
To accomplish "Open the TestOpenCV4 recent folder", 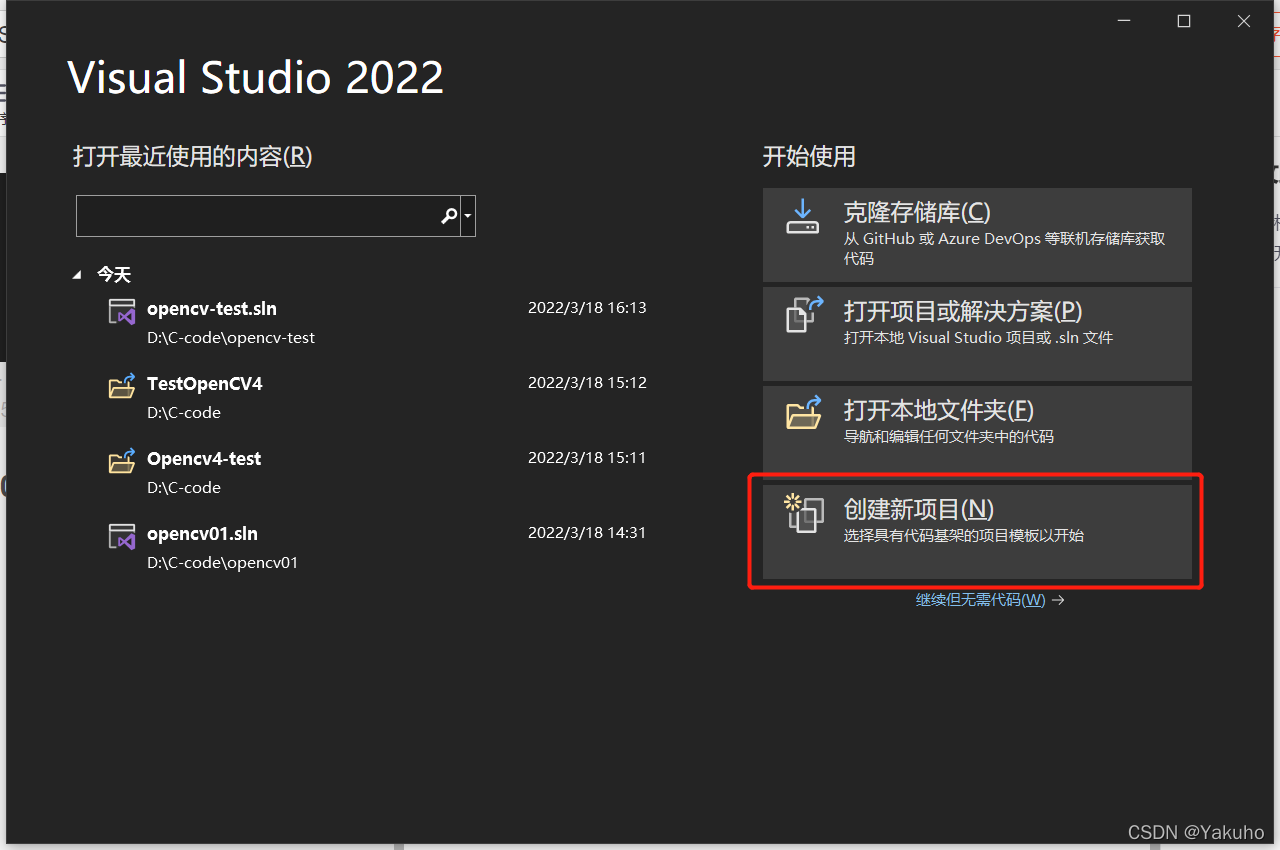I will pyautogui.click(x=204, y=383).
